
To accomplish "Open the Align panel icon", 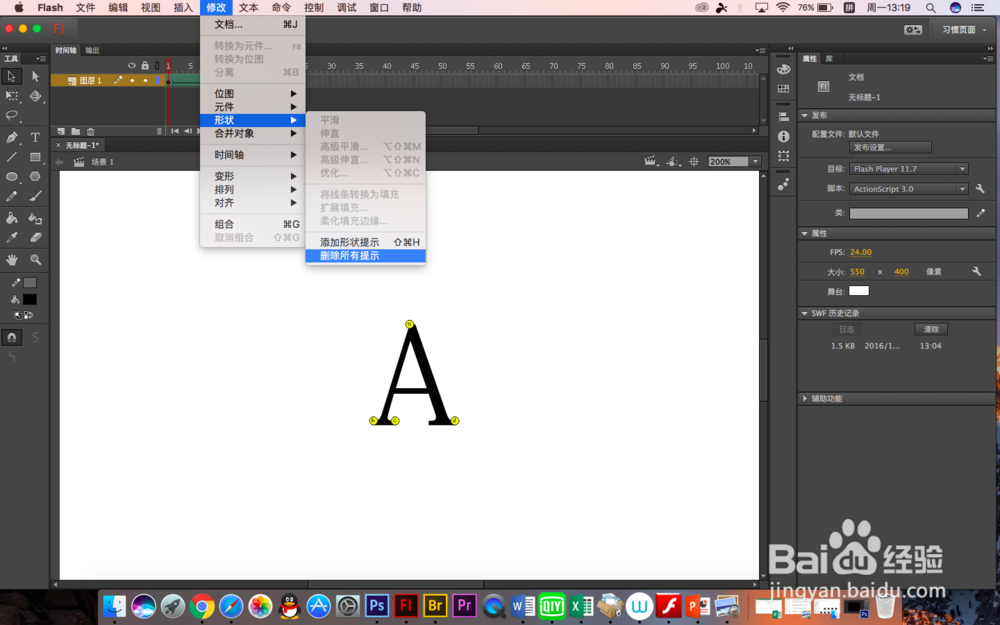I will (784, 117).
